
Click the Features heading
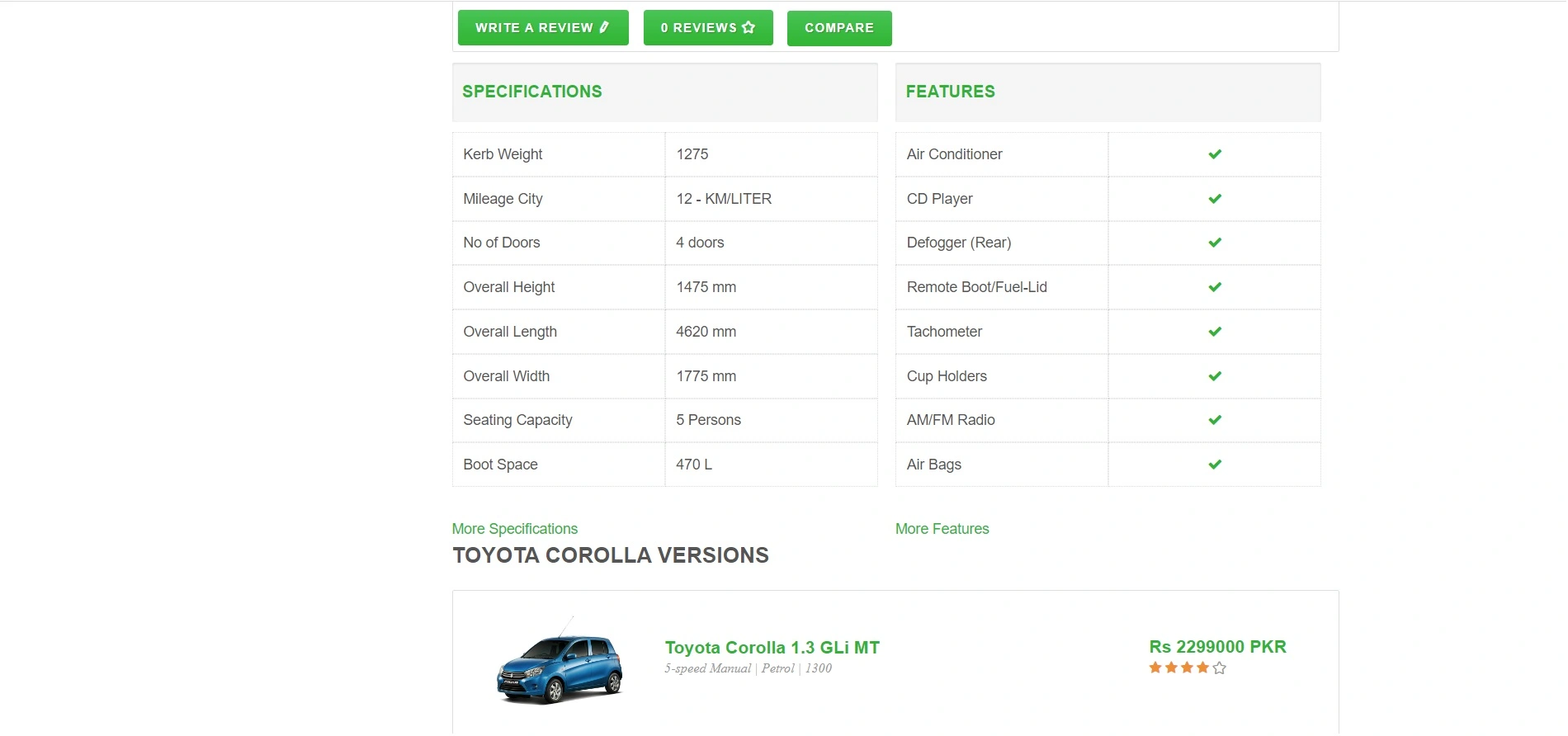coord(951,92)
